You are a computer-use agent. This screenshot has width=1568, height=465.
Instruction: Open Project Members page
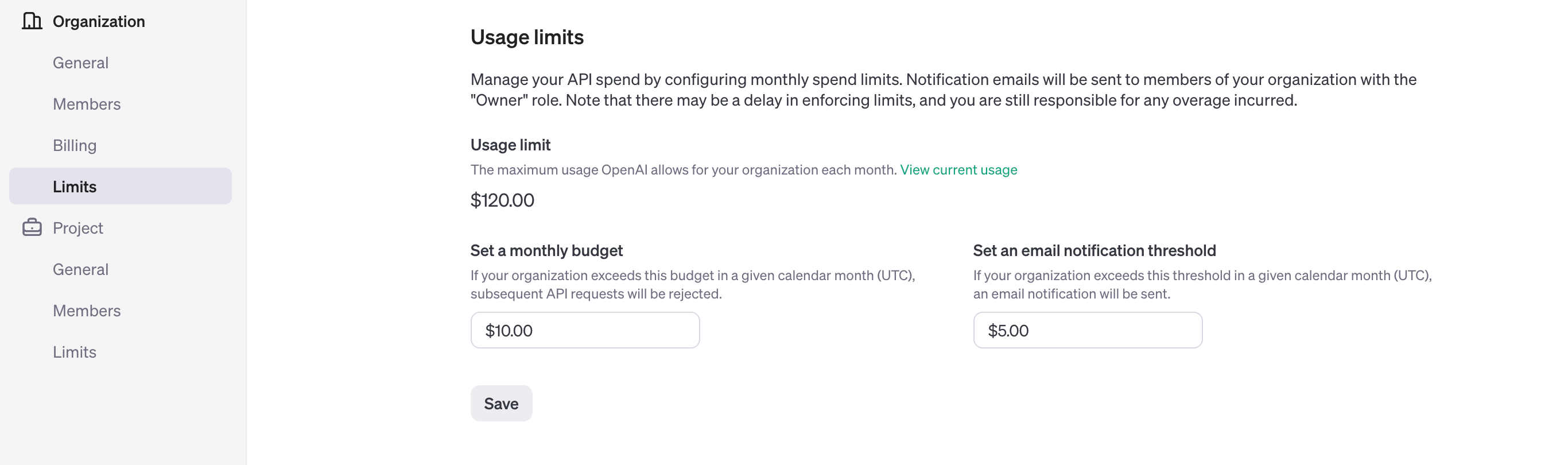(87, 311)
